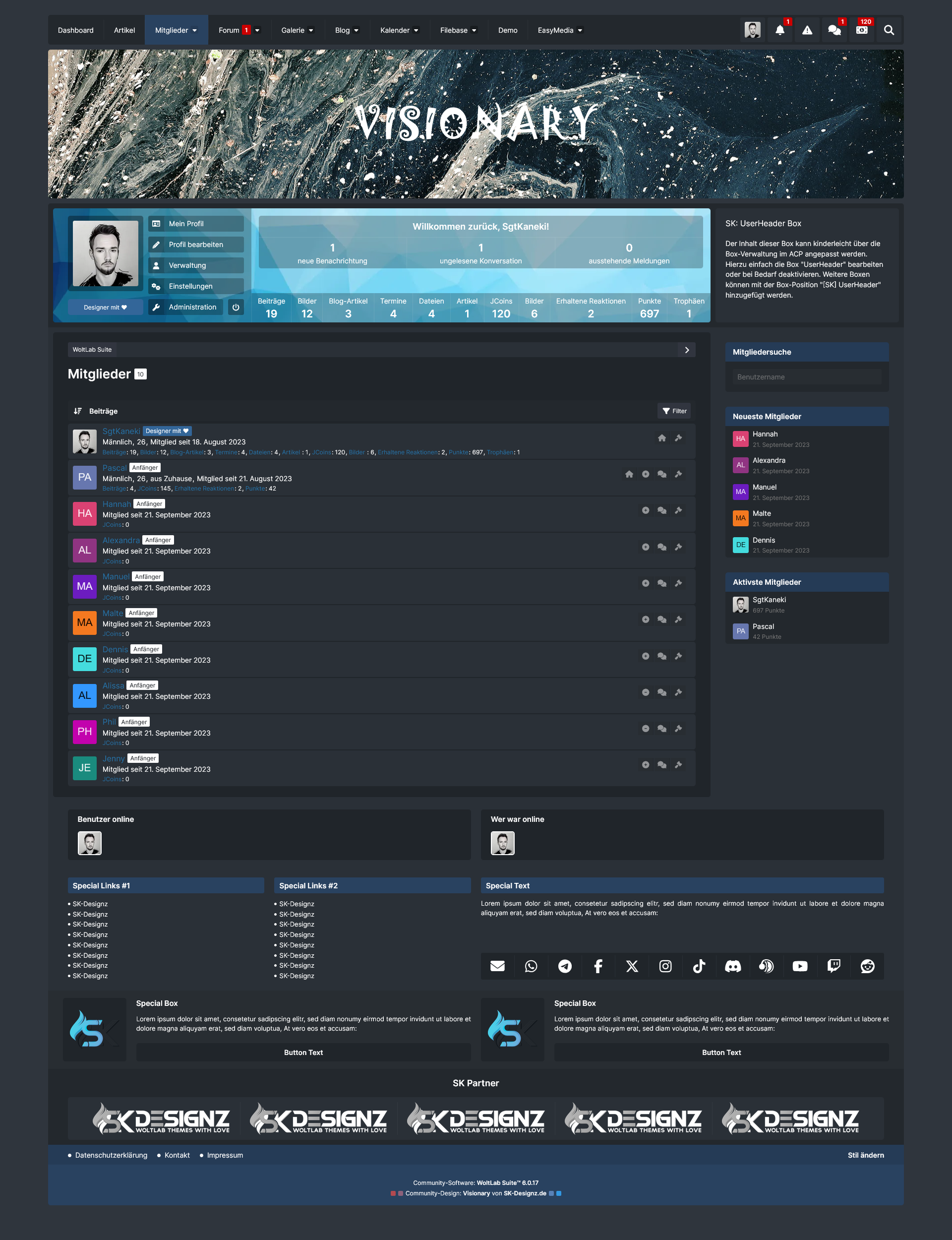Click the Stil ändern link
The width and height of the screenshot is (952, 1240).
[x=865, y=1155]
